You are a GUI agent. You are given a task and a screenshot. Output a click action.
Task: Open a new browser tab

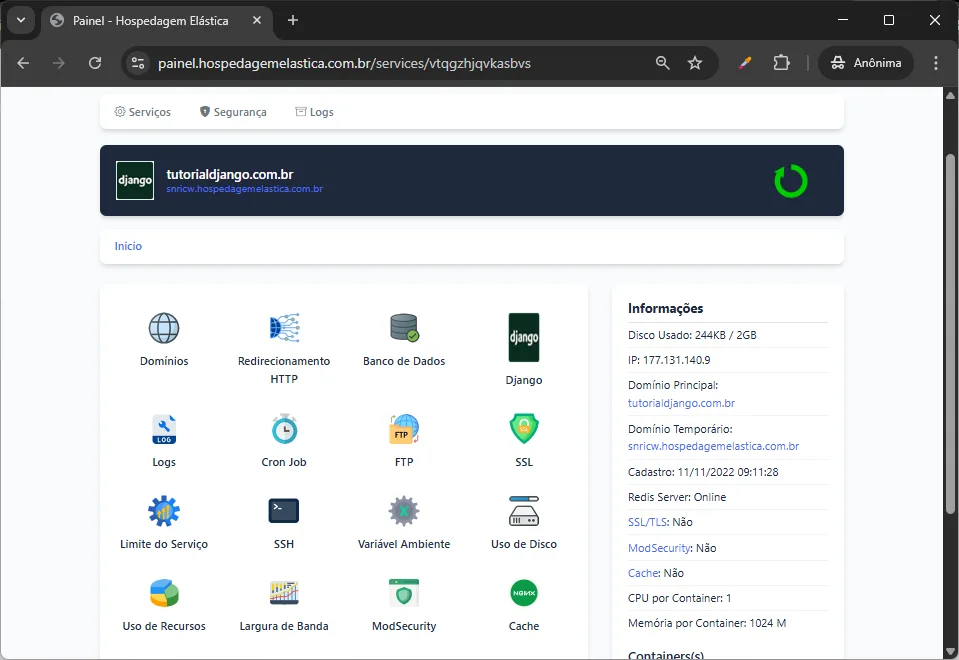coord(293,20)
